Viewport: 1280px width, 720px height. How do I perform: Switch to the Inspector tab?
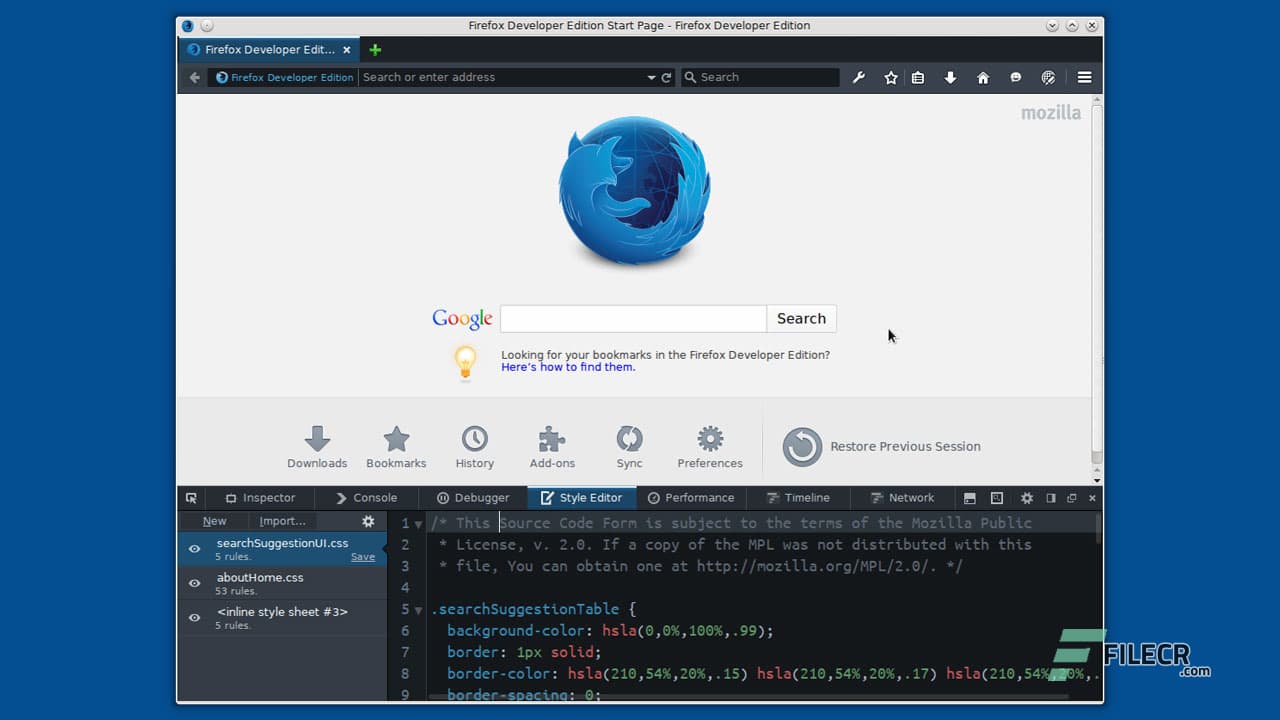point(260,497)
